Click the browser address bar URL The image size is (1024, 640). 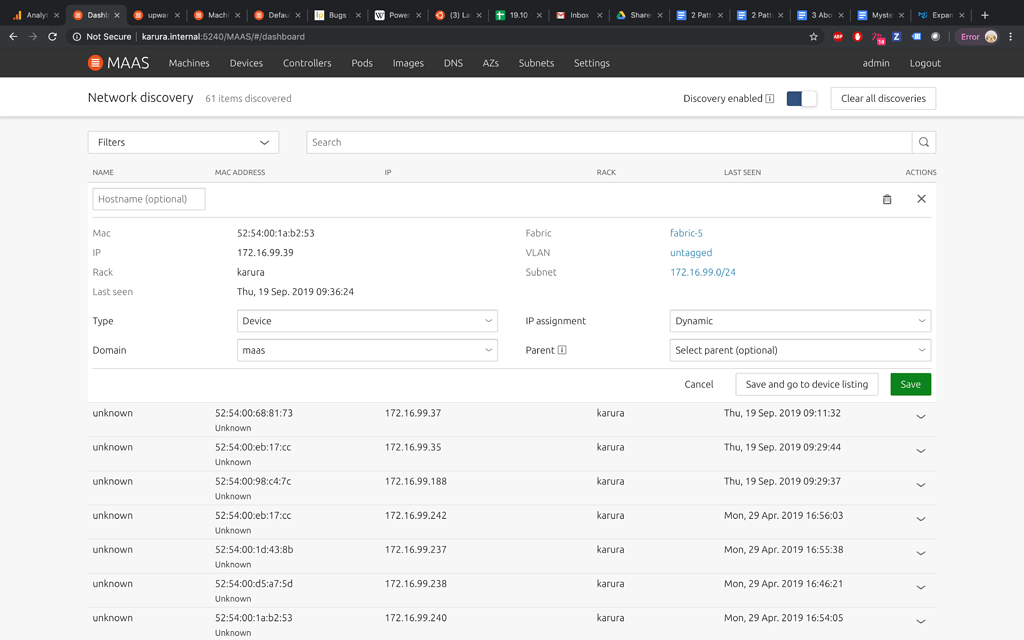tap(223, 37)
